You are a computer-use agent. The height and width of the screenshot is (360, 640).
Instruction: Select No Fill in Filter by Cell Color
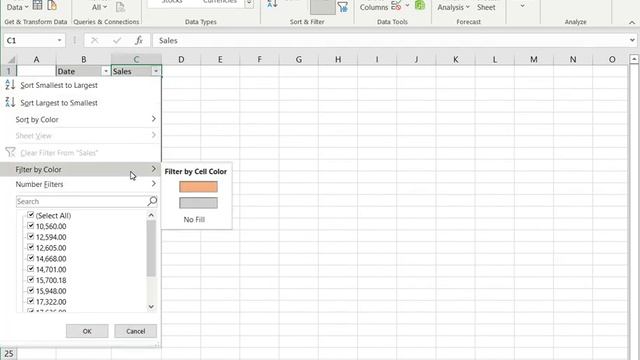tap(194, 220)
